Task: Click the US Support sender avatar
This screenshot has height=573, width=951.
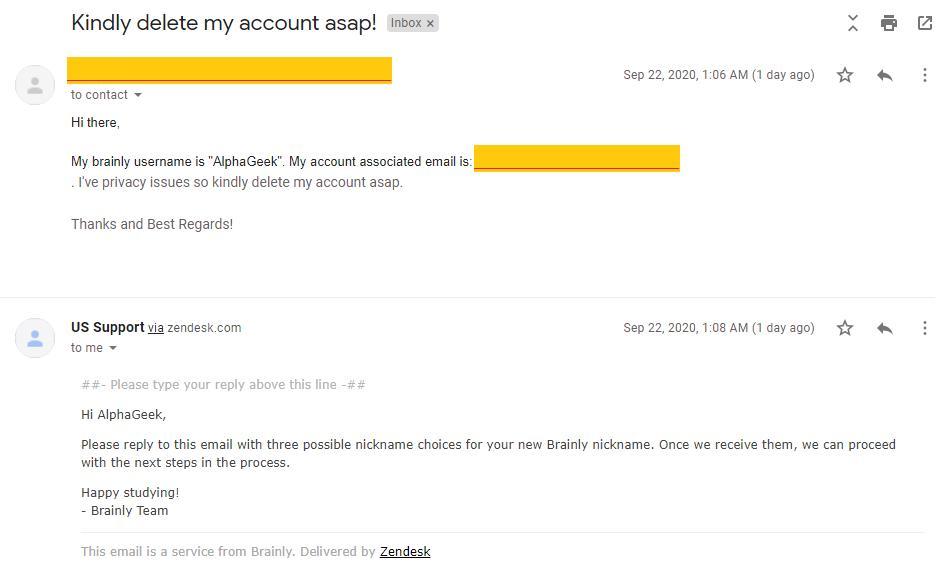Action: click(x=35, y=338)
